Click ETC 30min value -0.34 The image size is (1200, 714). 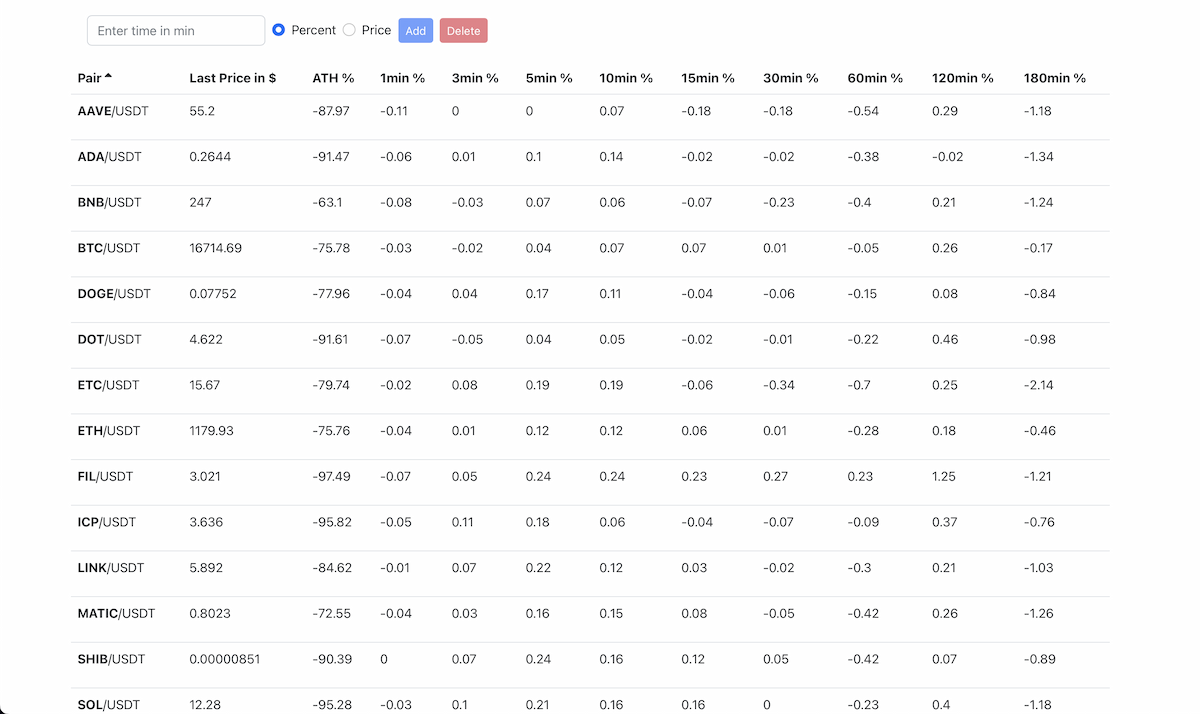[x=779, y=385]
